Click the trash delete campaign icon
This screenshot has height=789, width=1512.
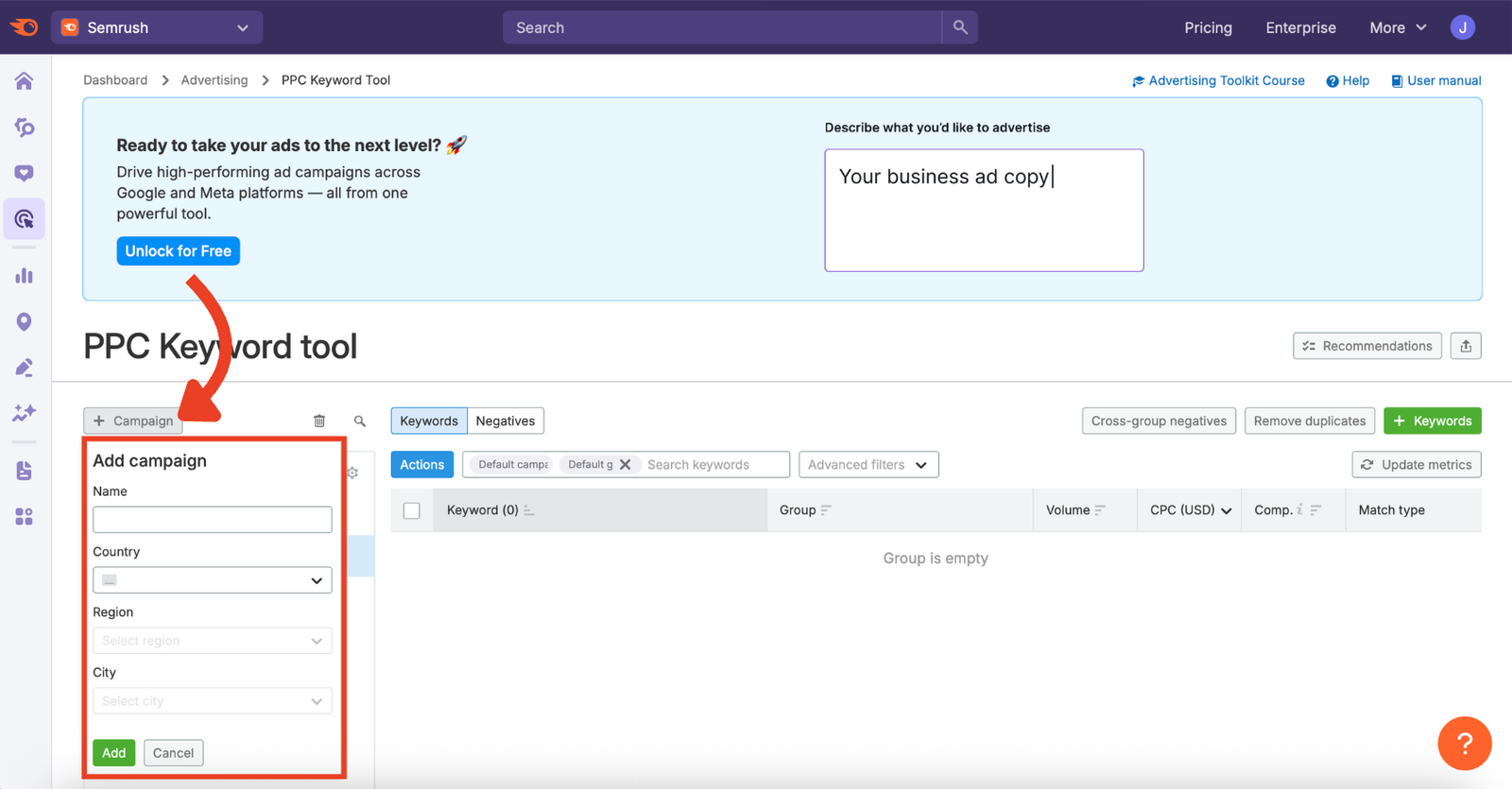[319, 420]
